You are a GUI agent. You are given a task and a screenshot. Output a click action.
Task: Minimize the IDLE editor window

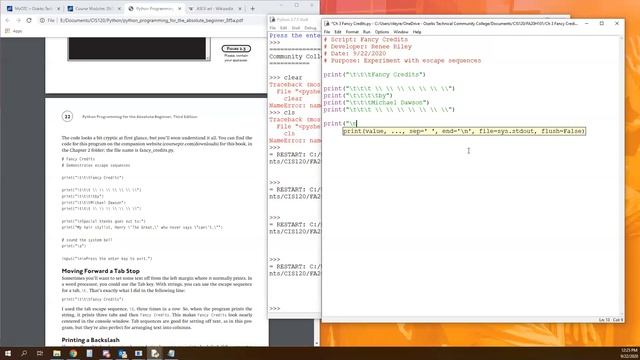click(x=587, y=24)
